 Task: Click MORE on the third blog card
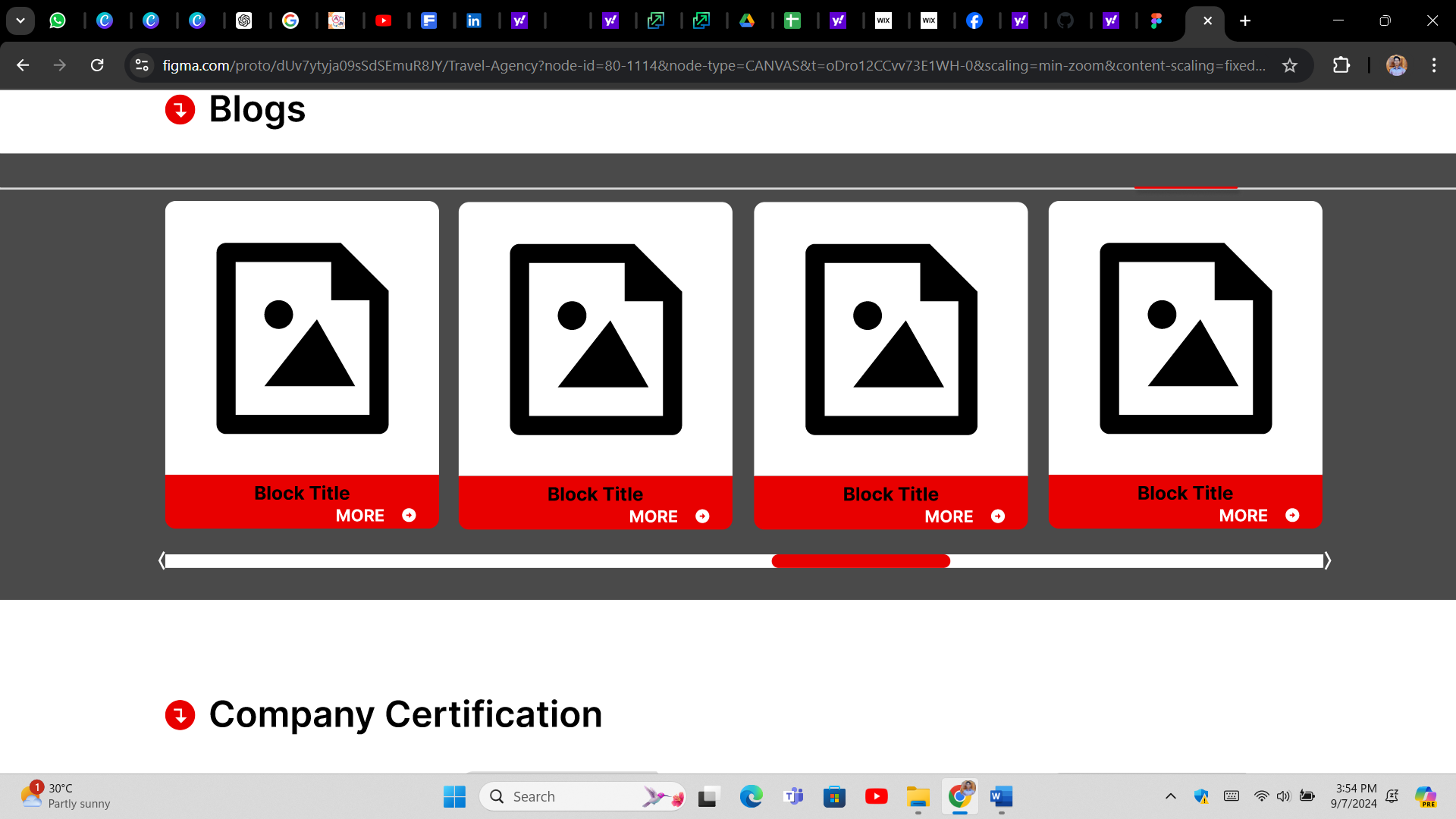pos(948,516)
